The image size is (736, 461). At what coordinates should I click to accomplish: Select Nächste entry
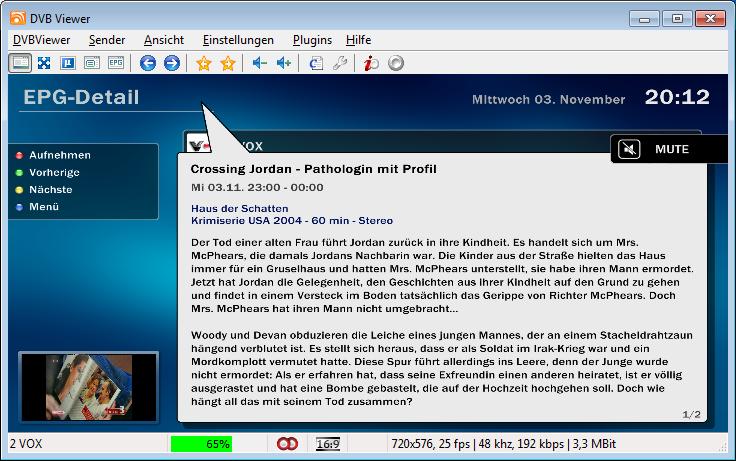tap(51, 190)
